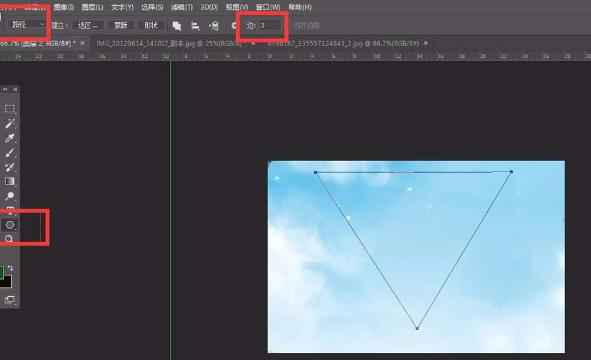Open the 3D(D) menu
Image resolution: width=591 pixels, height=360 pixels.
[x=209, y=7]
